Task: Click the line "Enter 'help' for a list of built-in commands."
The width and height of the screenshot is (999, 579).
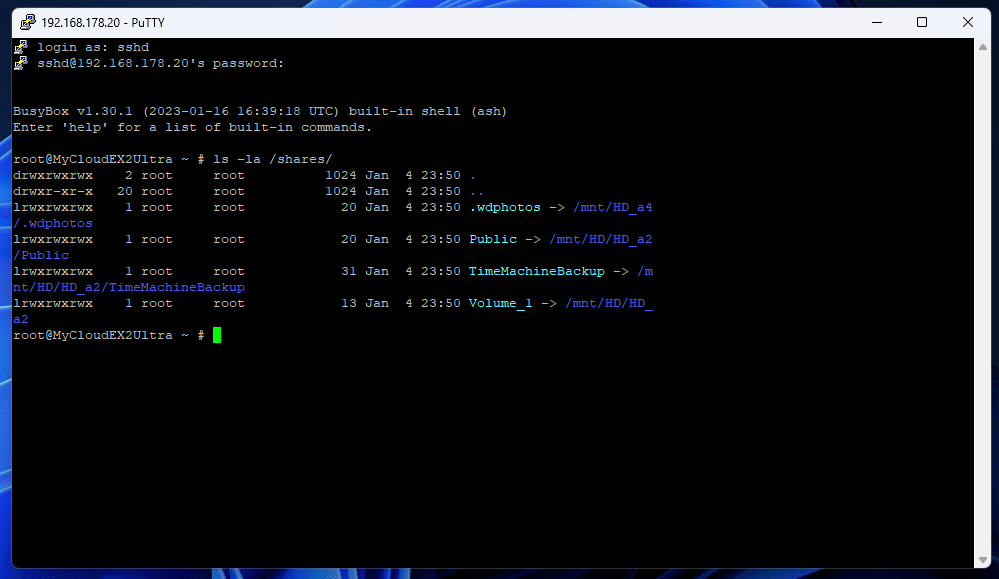Action: [192, 127]
